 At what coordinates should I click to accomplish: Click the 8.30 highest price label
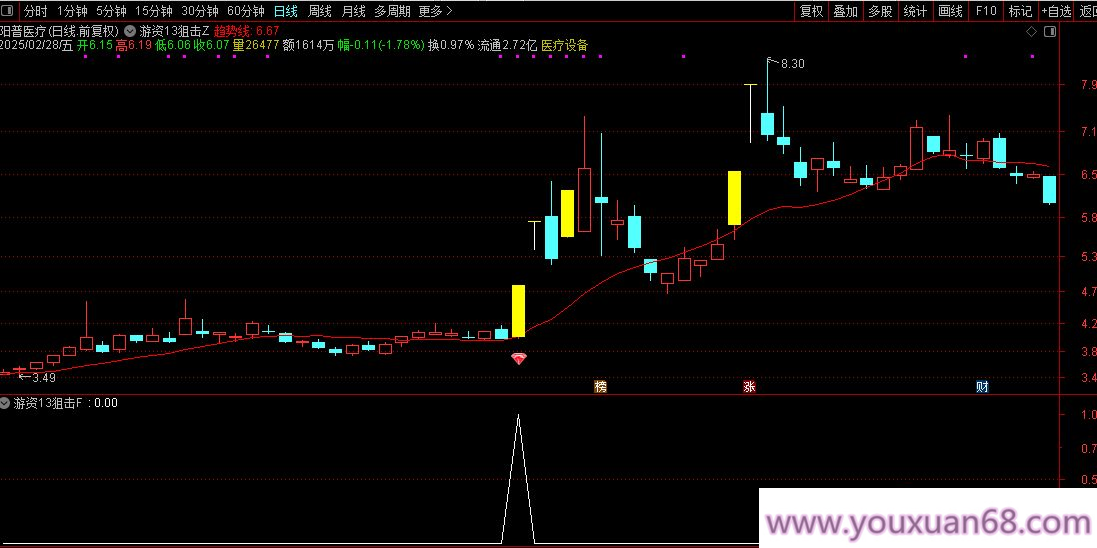click(792, 64)
